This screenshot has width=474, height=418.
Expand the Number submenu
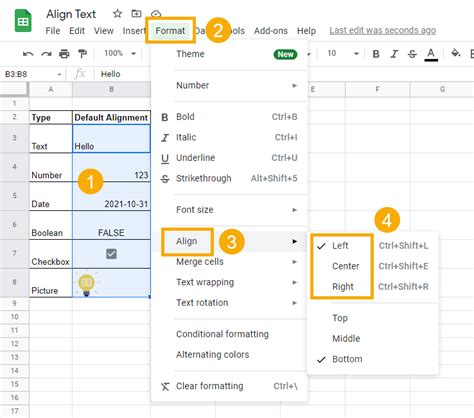tap(229, 85)
